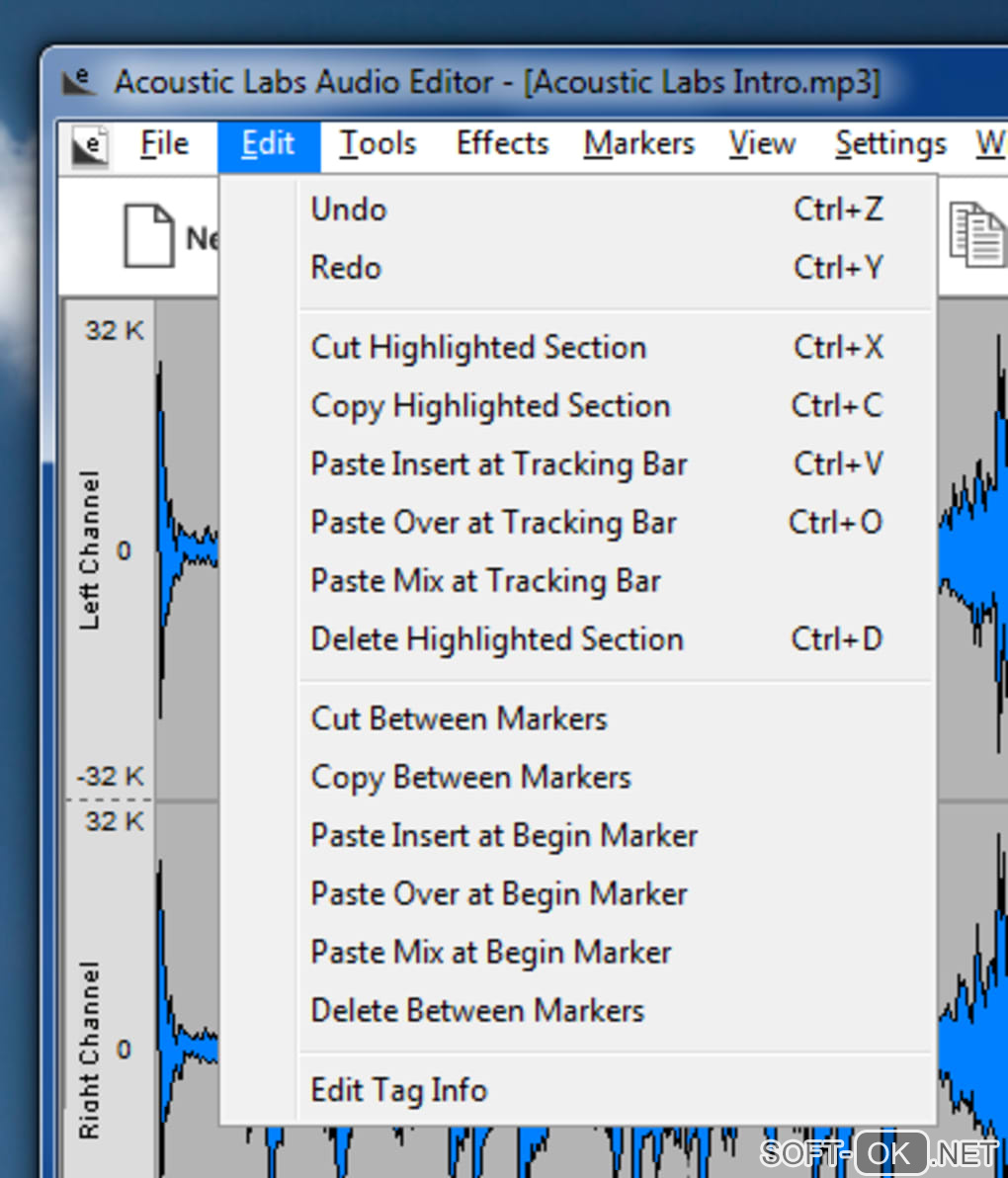Click the Right Channel label
Viewport: 1008px width, 1178px height.
tap(89, 1051)
